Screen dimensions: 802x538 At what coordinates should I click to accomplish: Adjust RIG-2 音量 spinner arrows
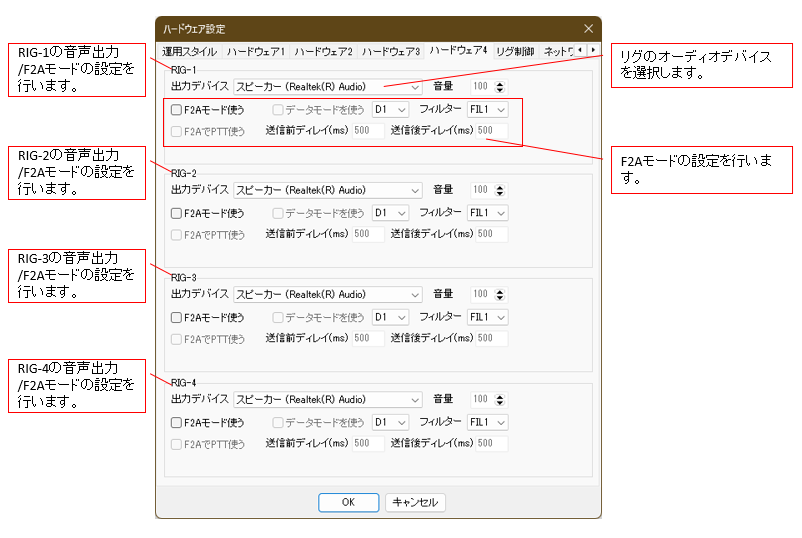click(x=500, y=190)
